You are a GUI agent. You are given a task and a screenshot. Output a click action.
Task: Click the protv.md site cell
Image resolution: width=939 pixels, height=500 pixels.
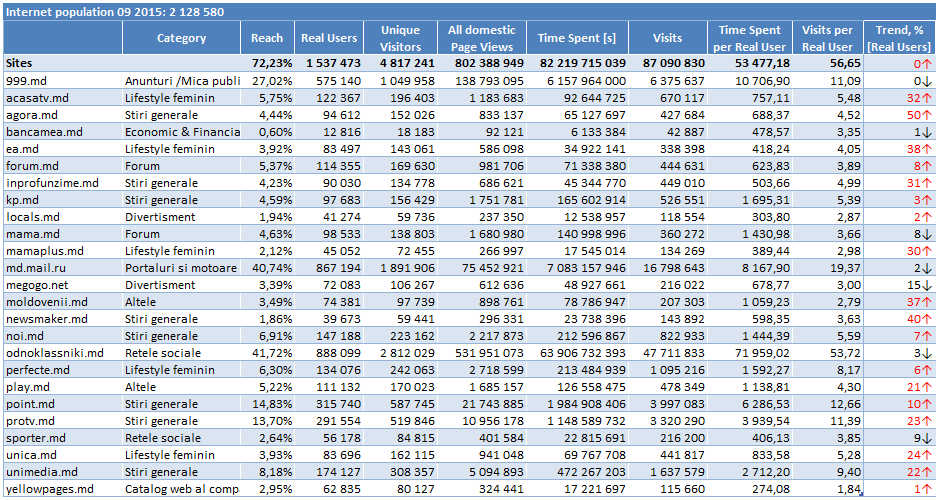62,421
